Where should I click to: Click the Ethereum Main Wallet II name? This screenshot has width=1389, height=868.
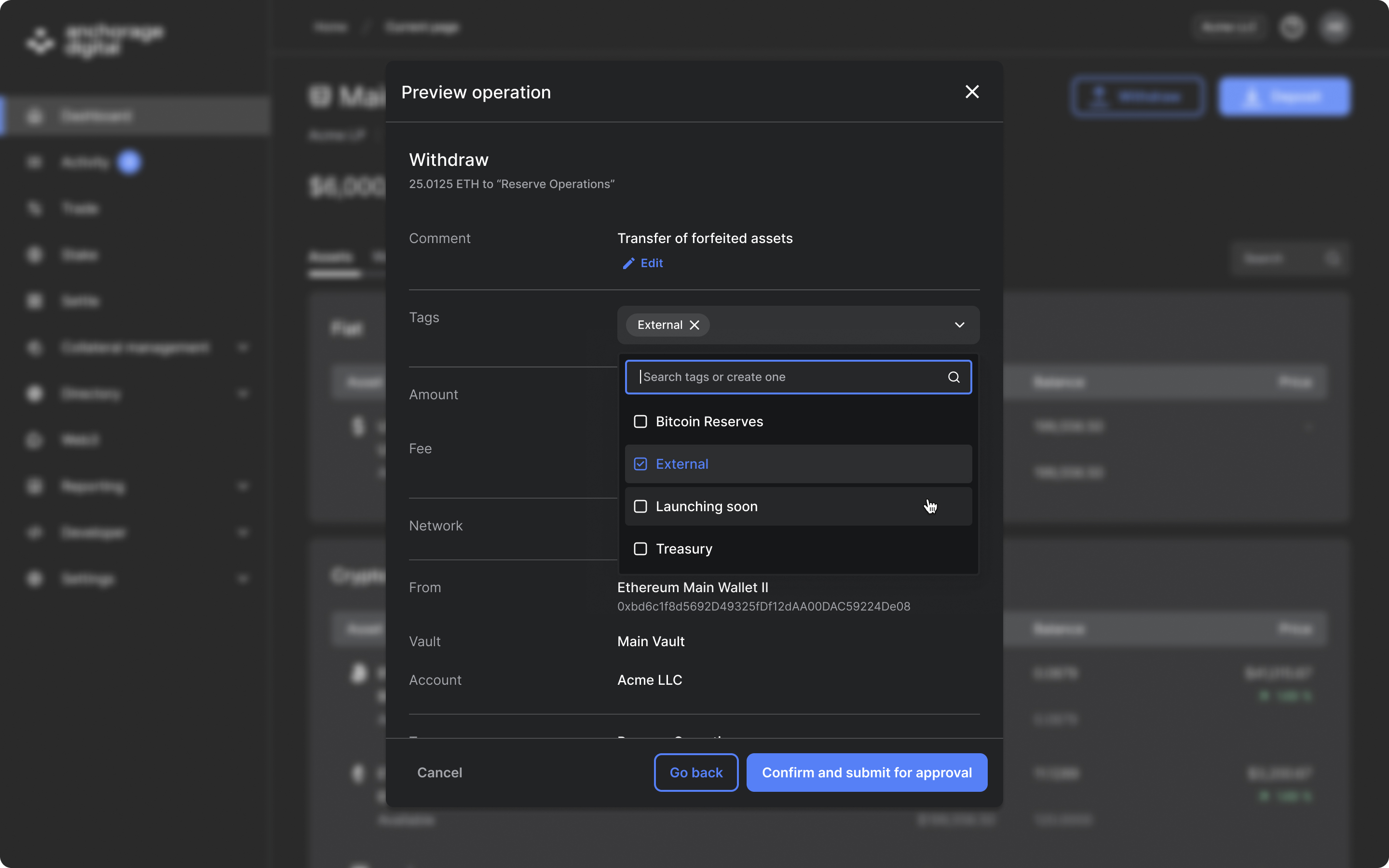[x=693, y=587]
